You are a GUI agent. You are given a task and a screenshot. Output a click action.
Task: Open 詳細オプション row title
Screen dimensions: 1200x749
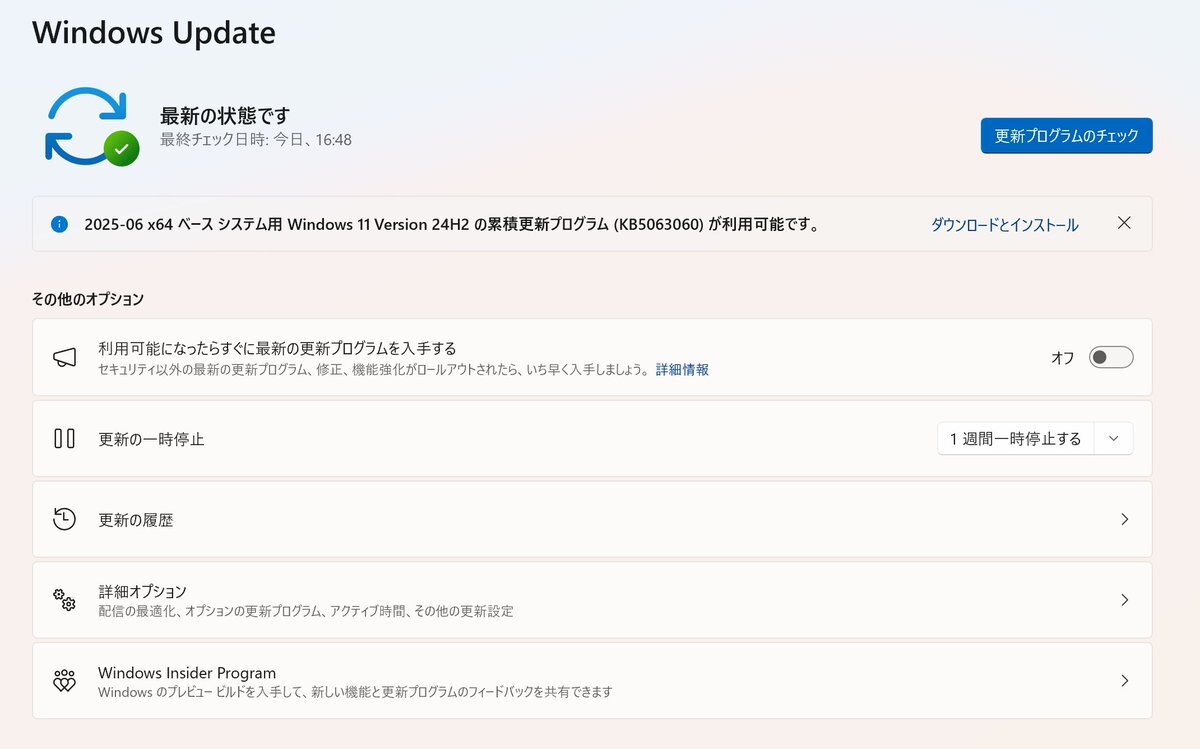coord(142,591)
